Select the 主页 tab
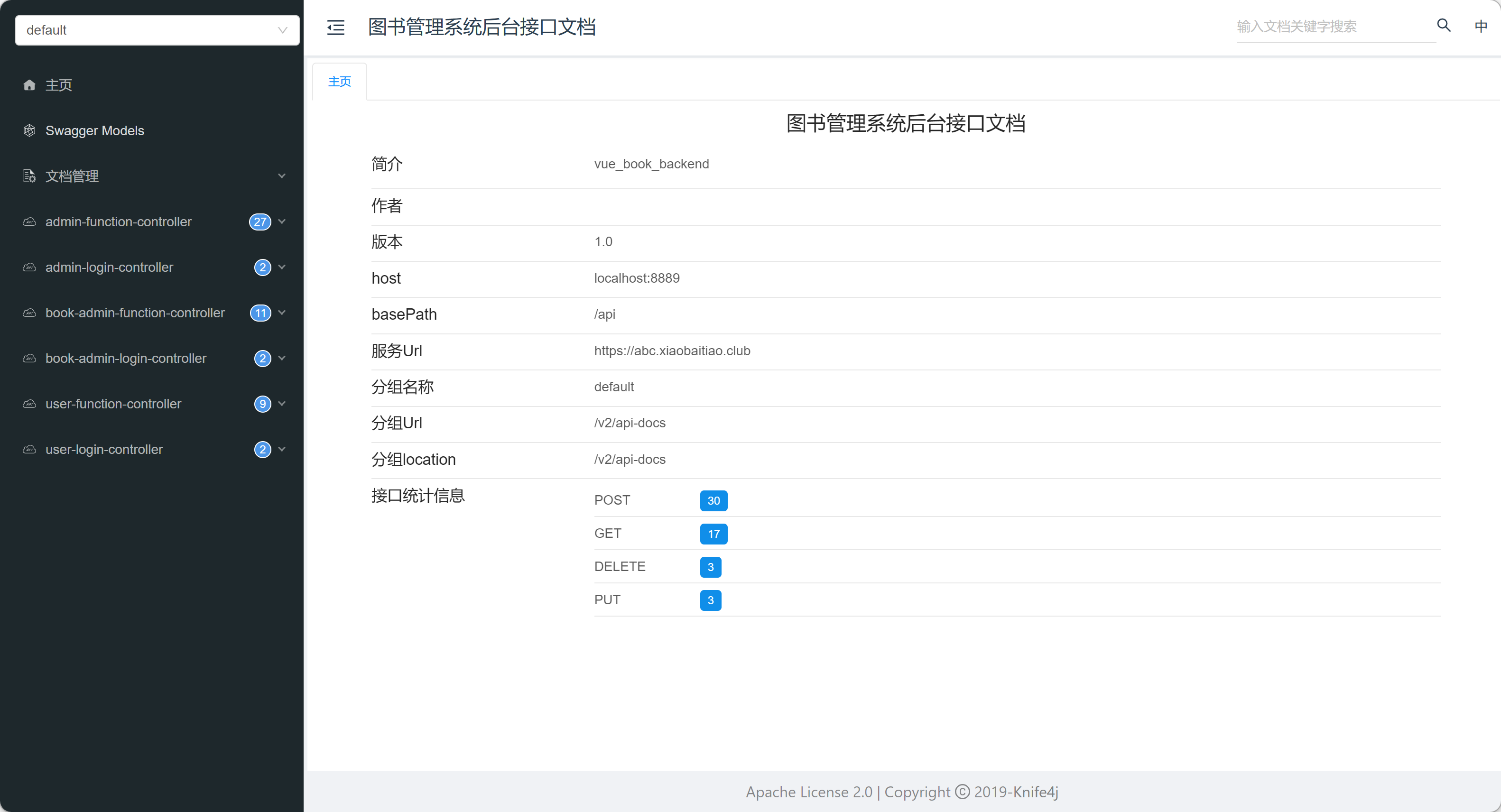1501x812 pixels. [340, 82]
